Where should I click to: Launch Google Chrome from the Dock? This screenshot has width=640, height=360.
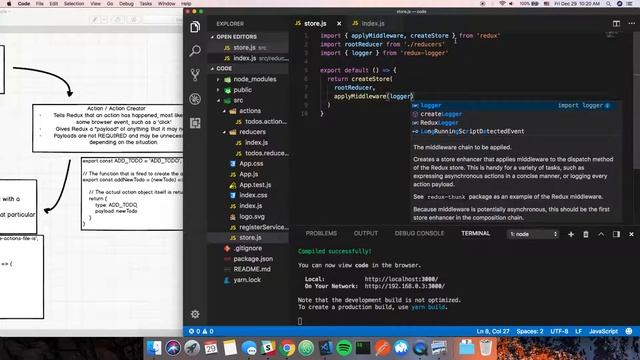287,348
